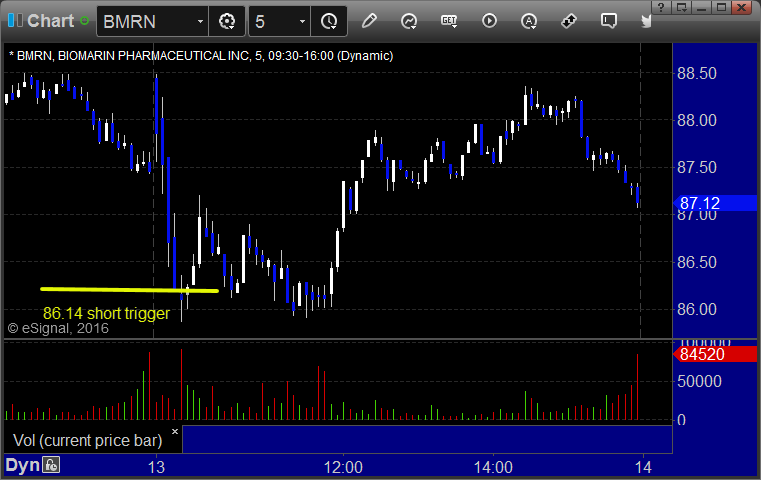This screenshot has width=761, height=480.
Task: Edit the 5 interval field
Action: 274,21
